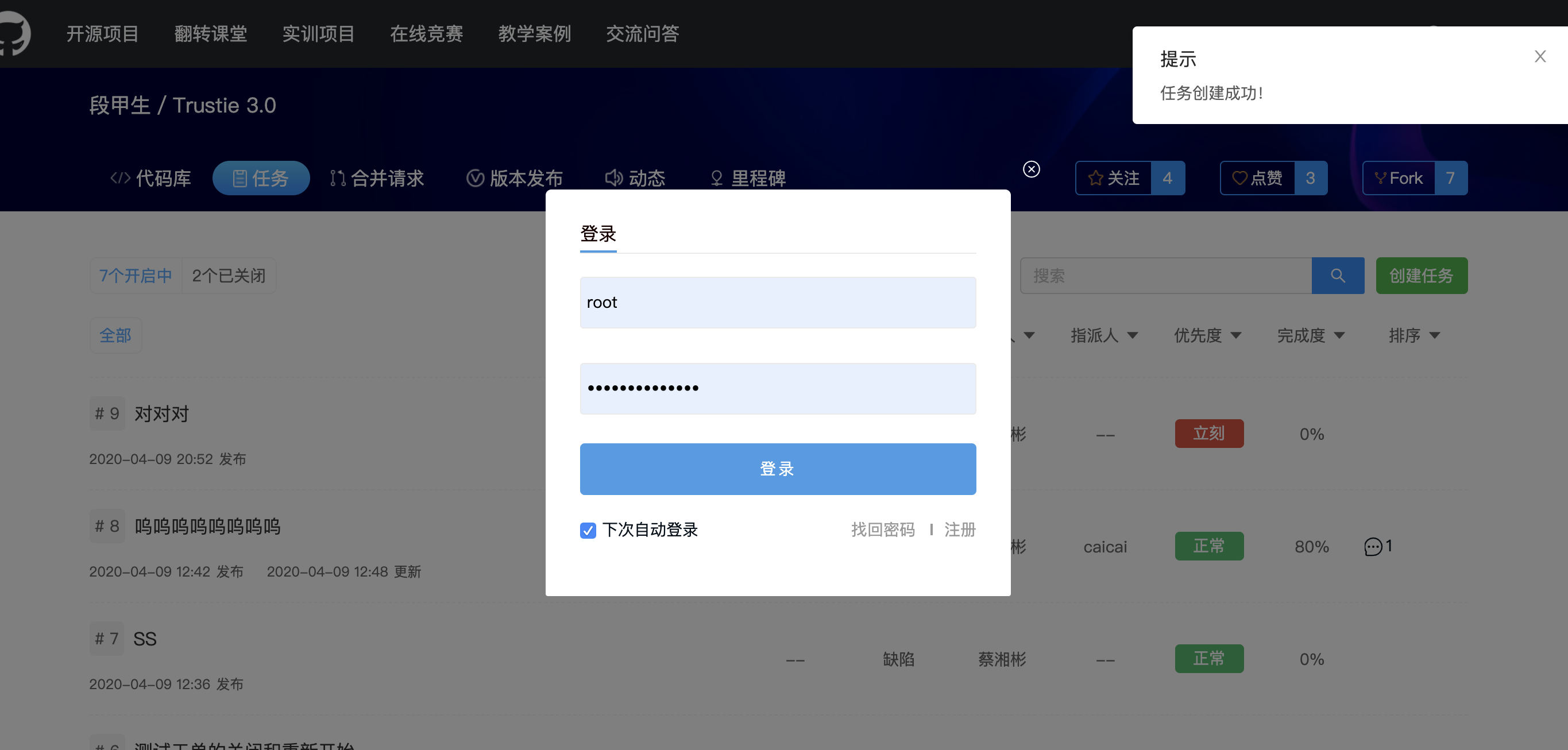Click the red 立刻 priority badge

point(1209,434)
